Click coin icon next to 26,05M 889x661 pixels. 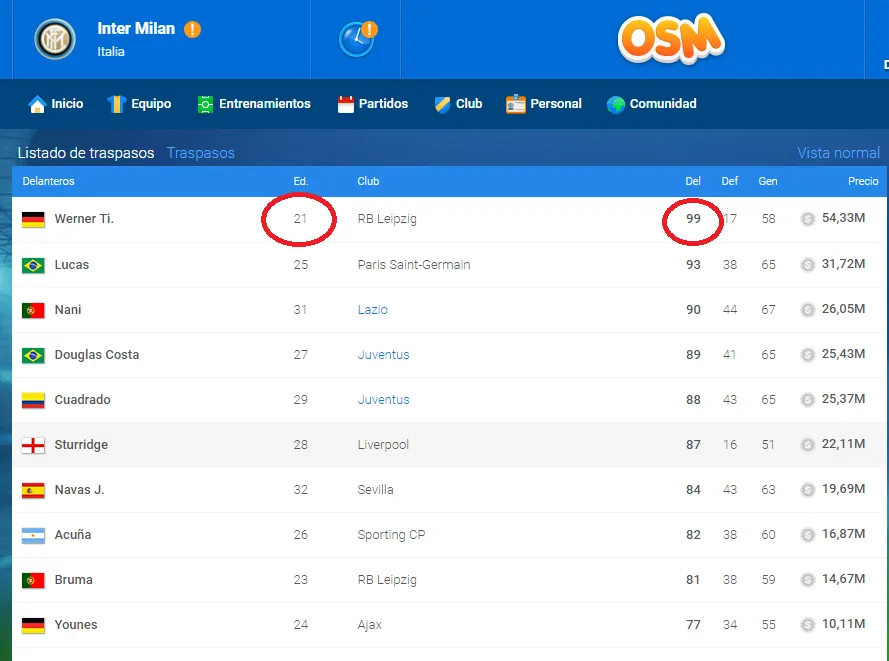tap(807, 310)
